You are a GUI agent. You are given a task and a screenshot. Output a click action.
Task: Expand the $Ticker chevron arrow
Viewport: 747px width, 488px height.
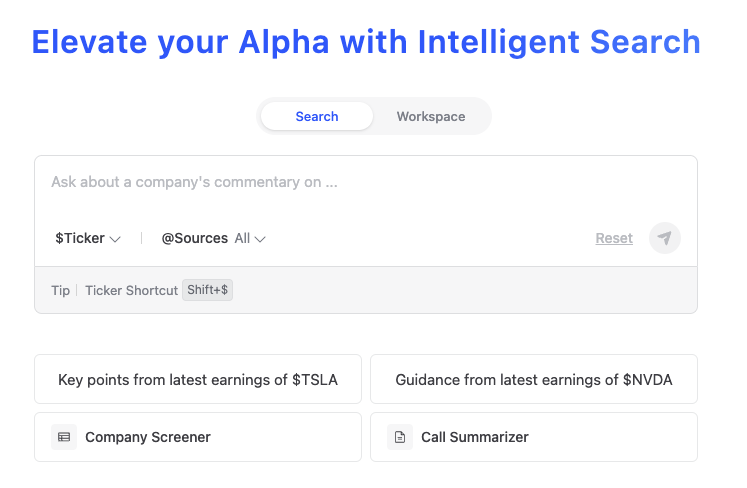115,239
